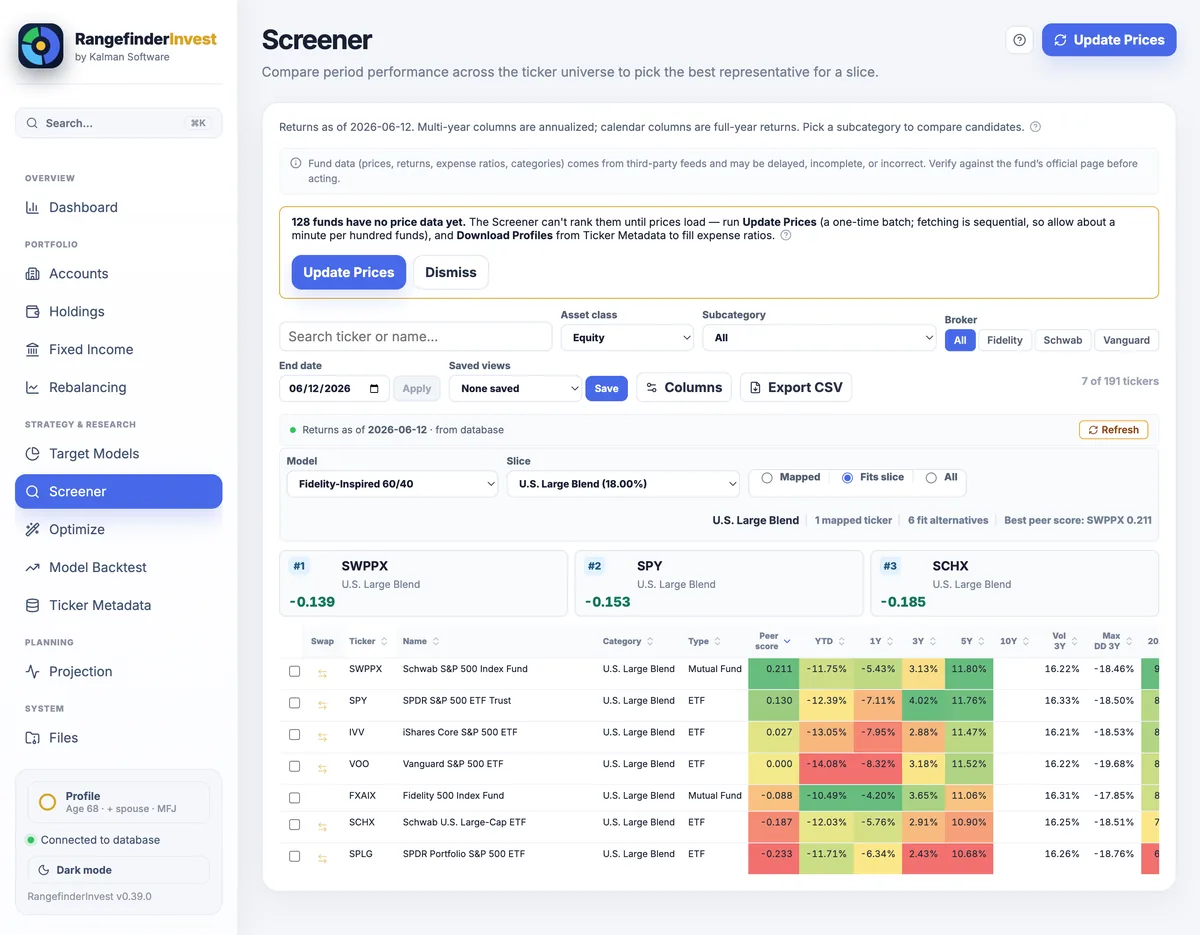Sort by Vol 3Y column sort icon
This screenshot has width=1200, height=935.
click(x=1075, y=642)
